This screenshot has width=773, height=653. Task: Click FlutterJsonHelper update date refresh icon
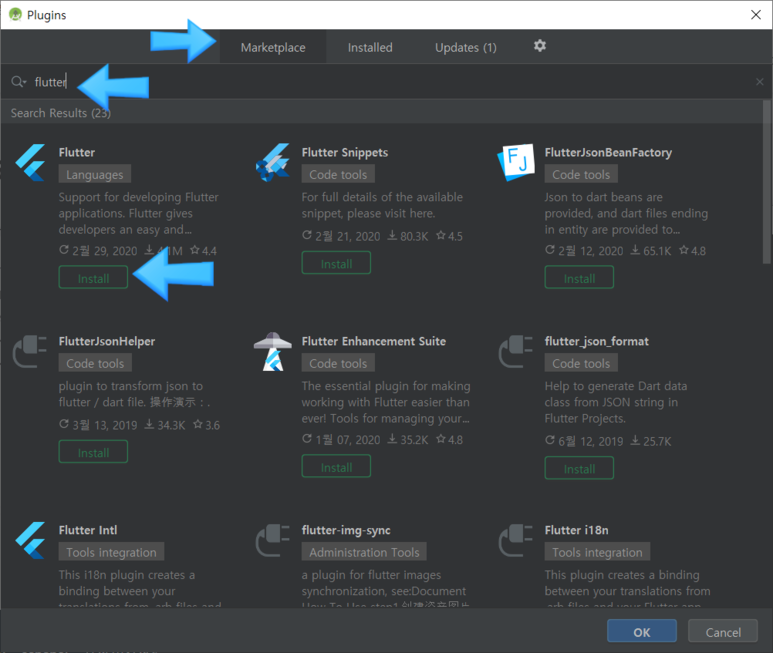click(x=64, y=424)
